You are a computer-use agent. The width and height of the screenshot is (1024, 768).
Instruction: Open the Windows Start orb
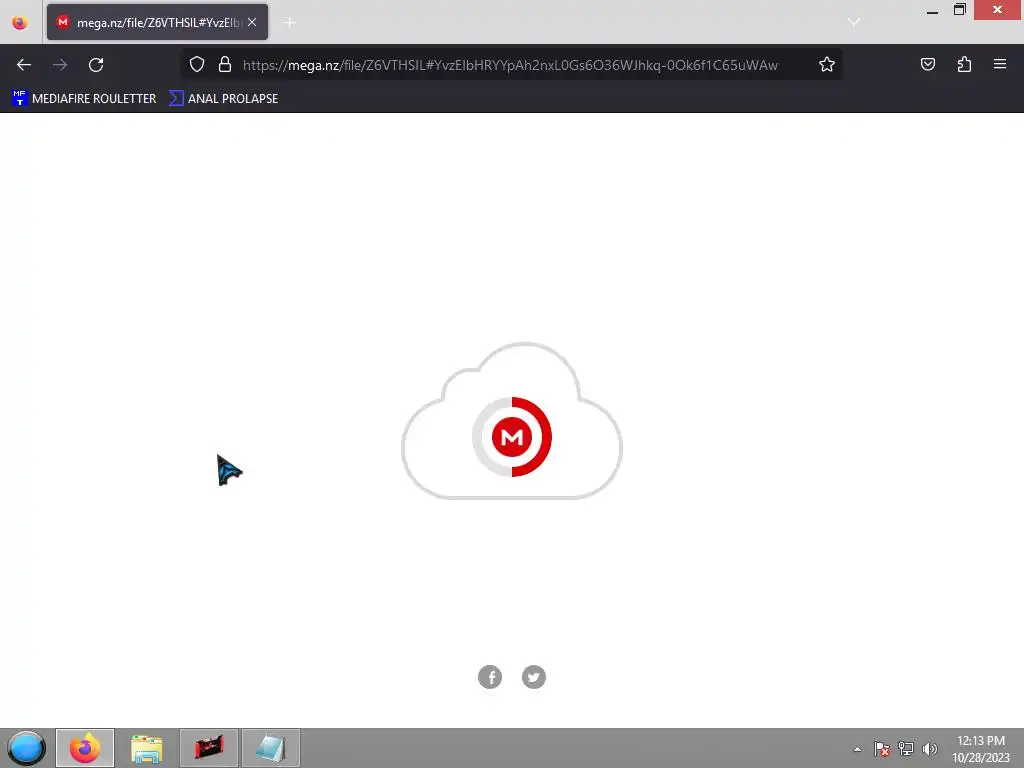26,748
